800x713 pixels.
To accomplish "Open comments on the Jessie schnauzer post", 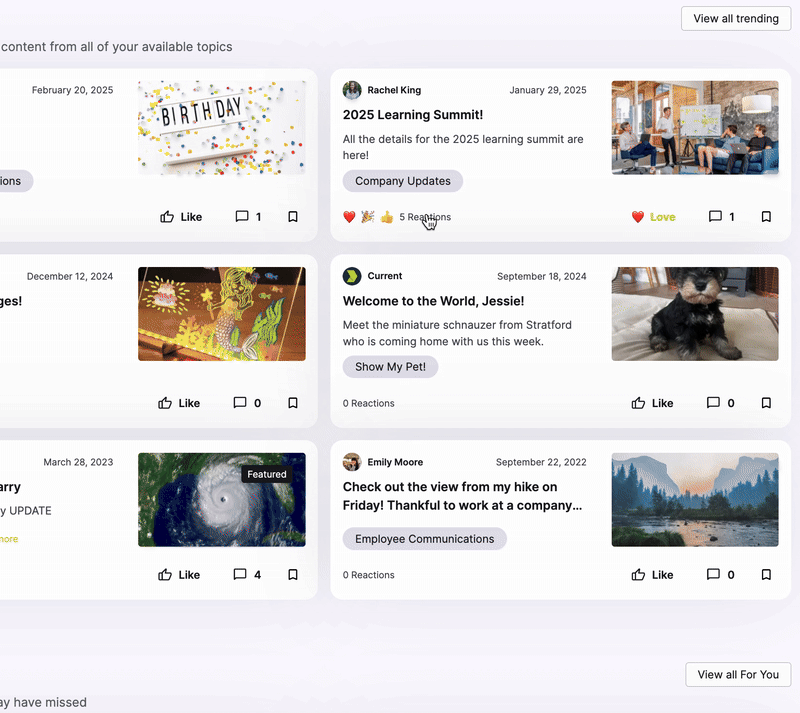I will pyautogui.click(x=720, y=403).
